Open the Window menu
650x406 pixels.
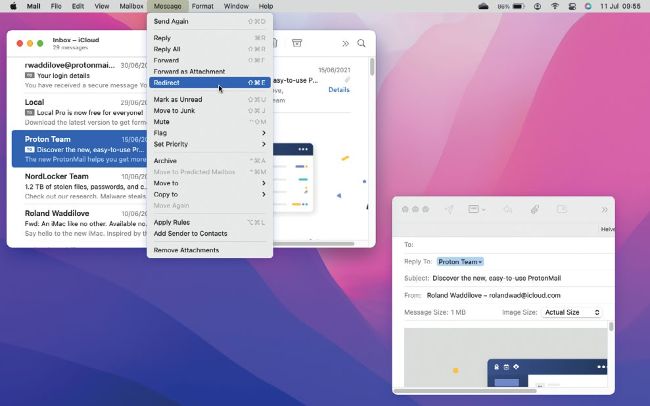pos(236,6)
